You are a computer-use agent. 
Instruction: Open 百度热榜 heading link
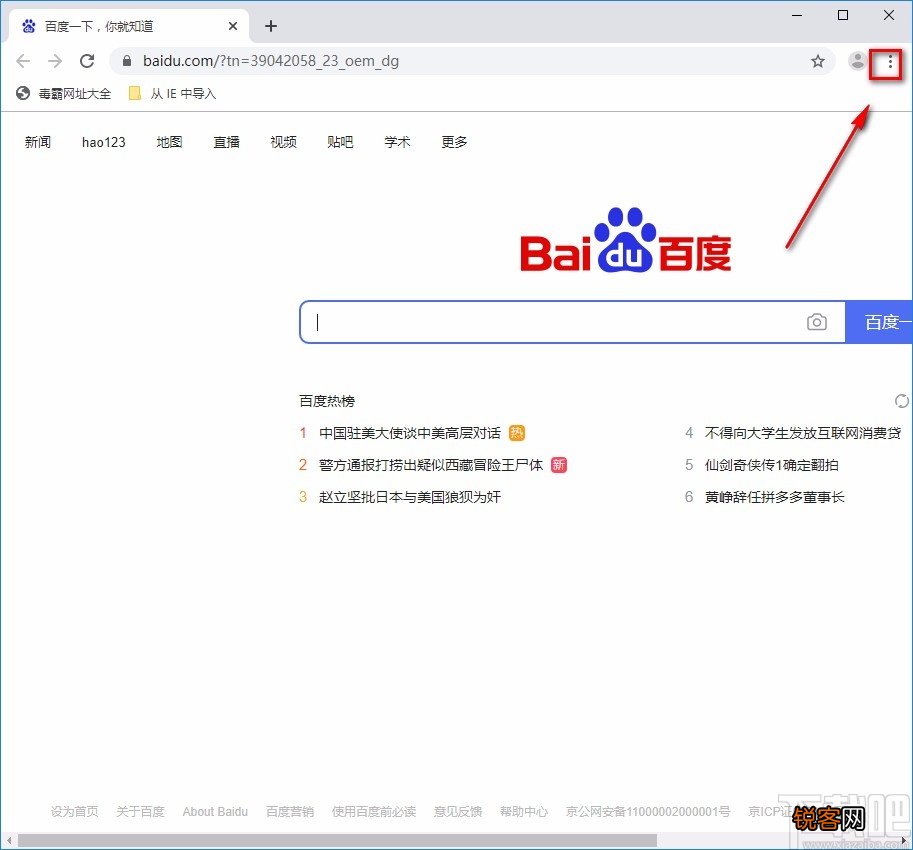327,401
